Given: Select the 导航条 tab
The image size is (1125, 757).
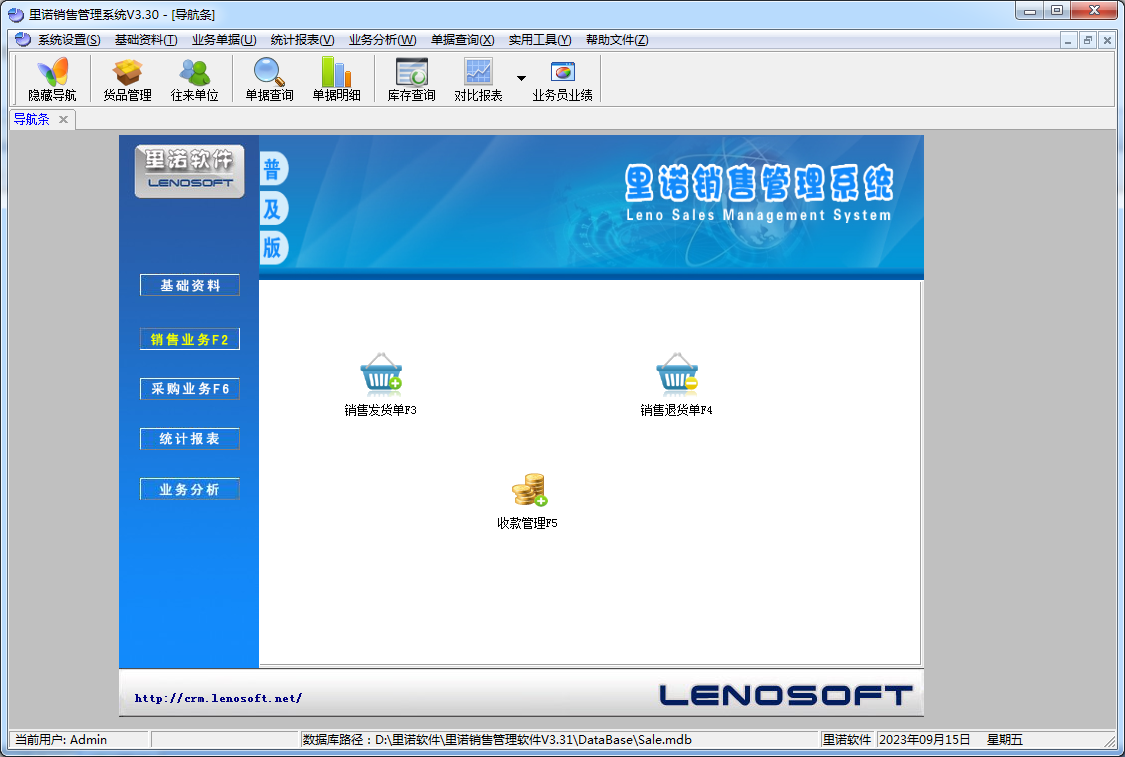Looking at the screenshot, I should click(32, 119).
